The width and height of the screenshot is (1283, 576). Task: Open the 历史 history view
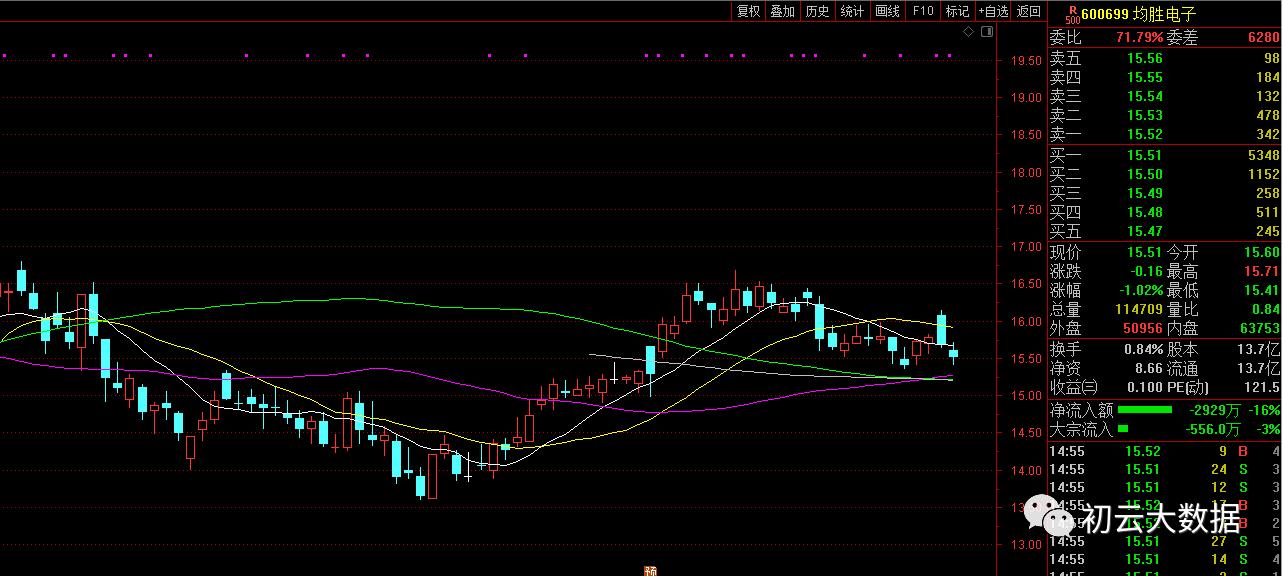click(817, 11)
